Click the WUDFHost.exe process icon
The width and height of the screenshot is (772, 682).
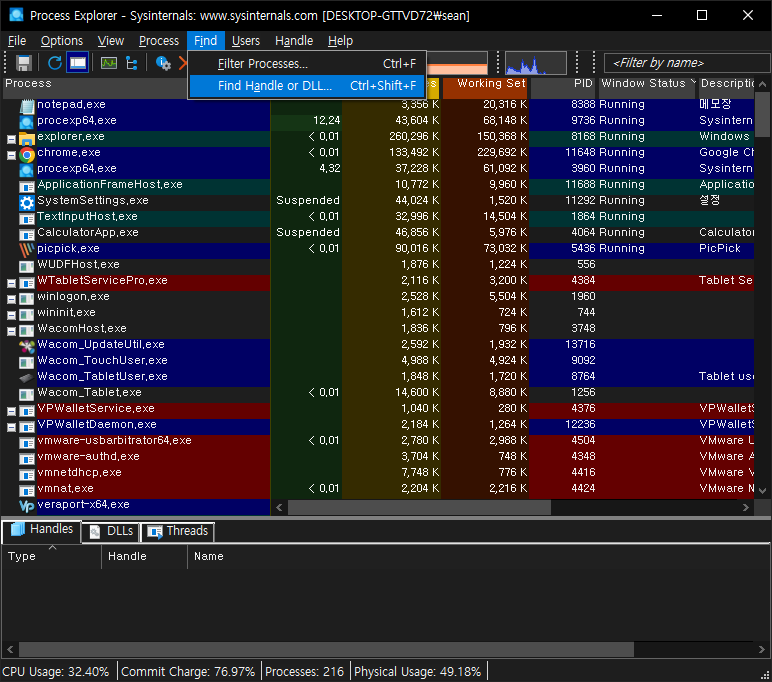[27, 266]
